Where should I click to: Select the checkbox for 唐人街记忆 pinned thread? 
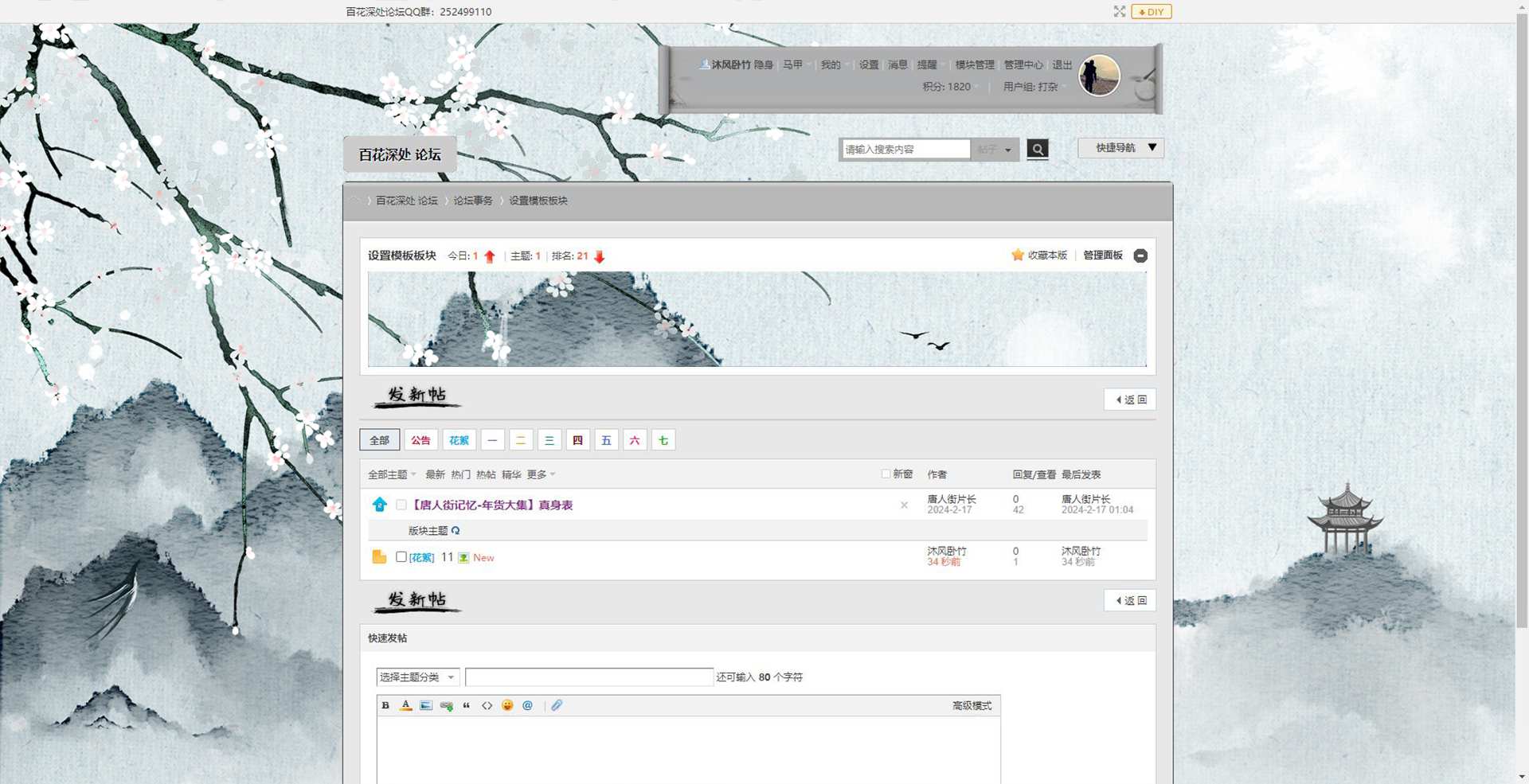401,505
